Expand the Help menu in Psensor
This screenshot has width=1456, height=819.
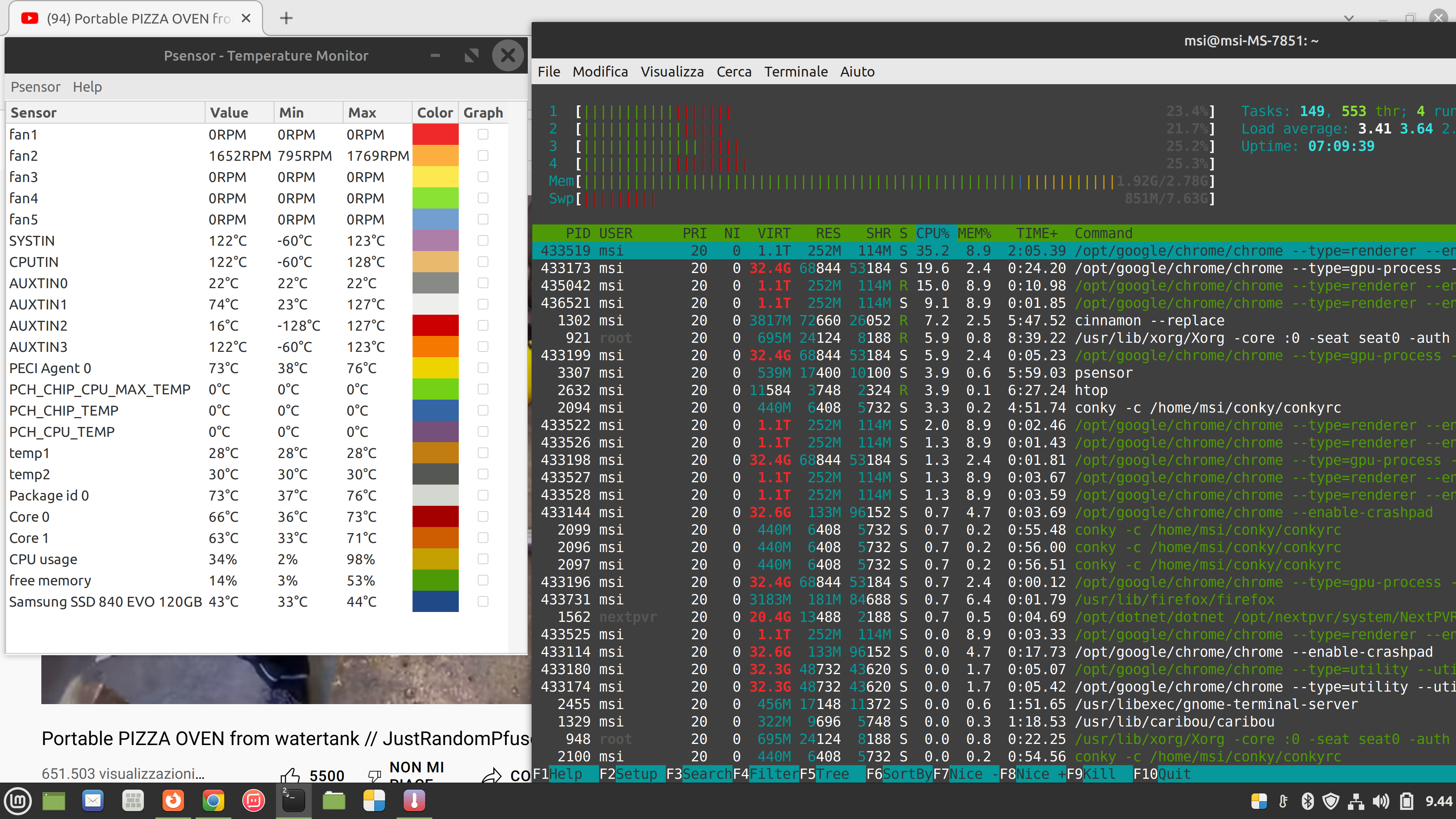tap(87, 87)
